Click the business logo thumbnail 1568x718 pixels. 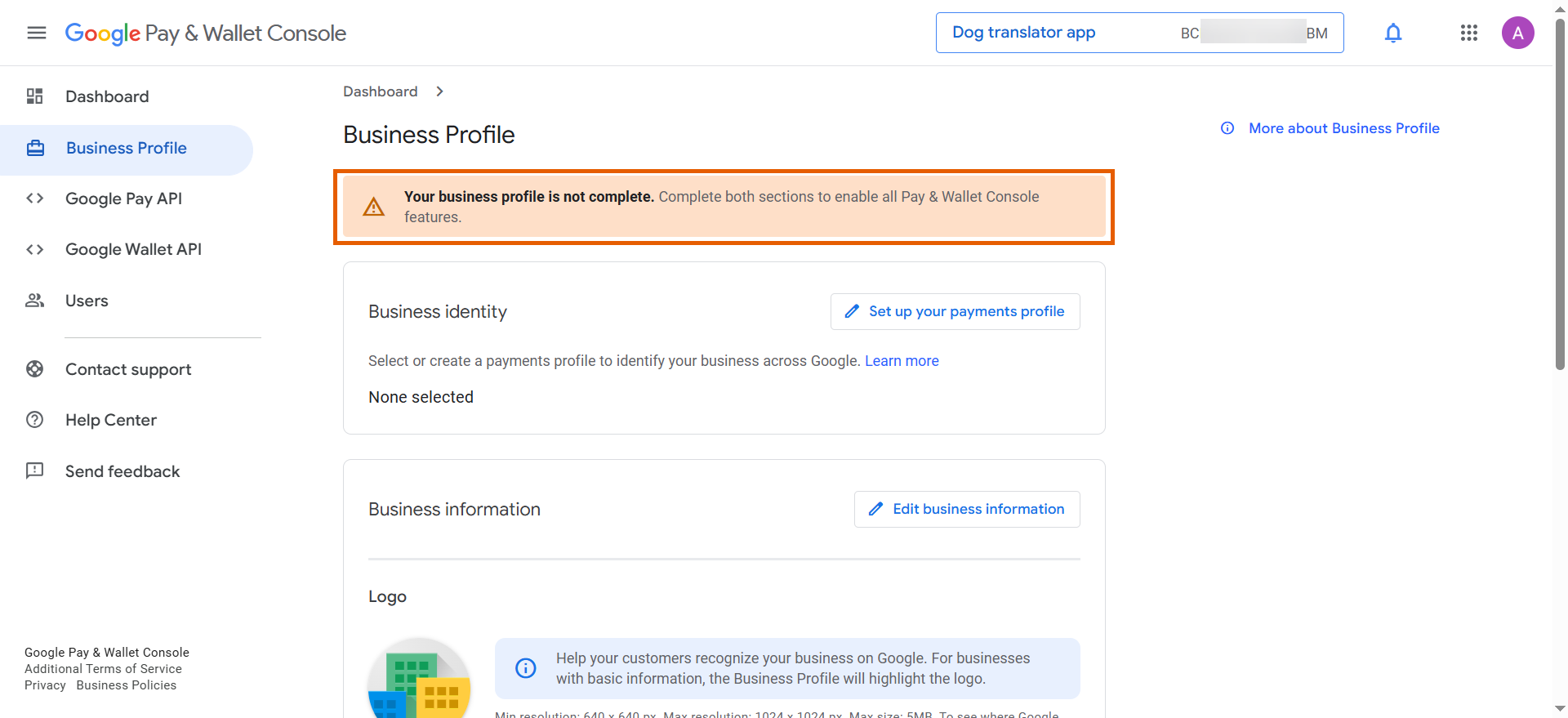coord(419,678)
